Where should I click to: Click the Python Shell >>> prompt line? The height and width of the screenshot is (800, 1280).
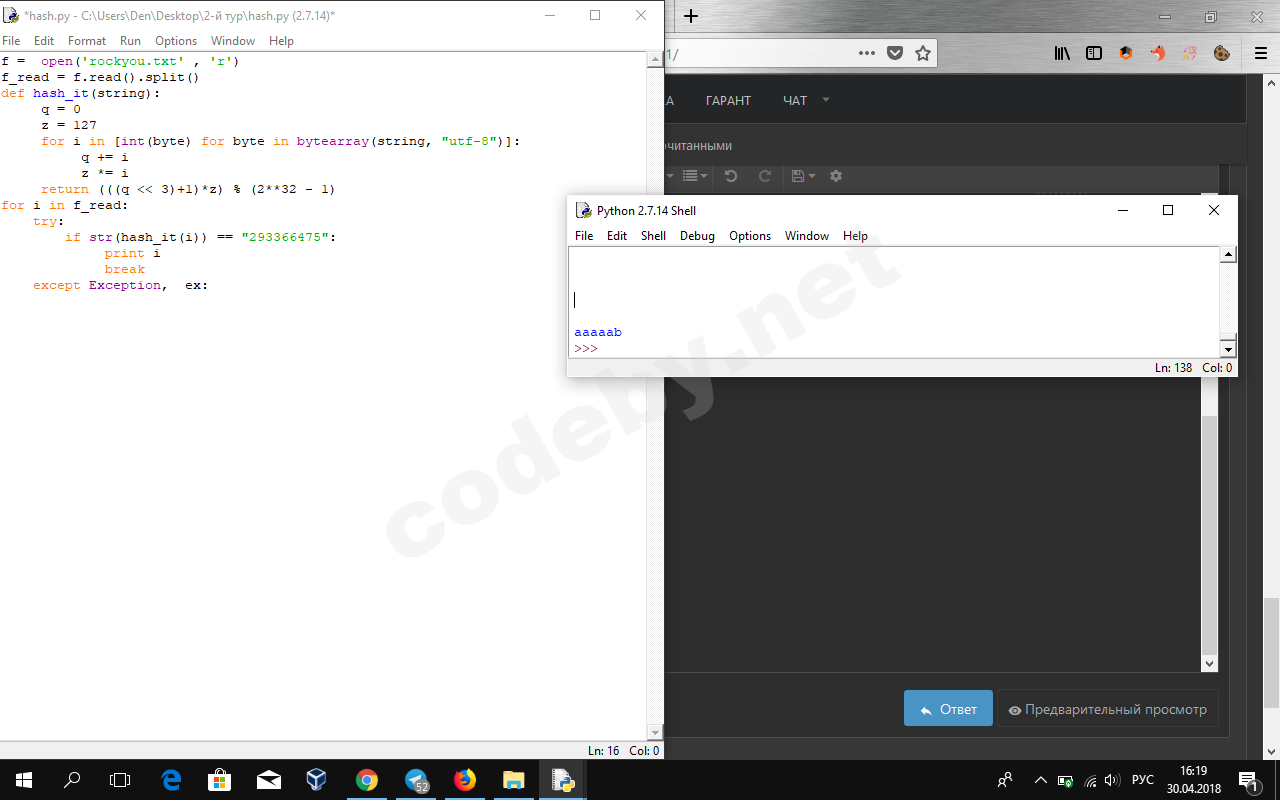point(586,348)
